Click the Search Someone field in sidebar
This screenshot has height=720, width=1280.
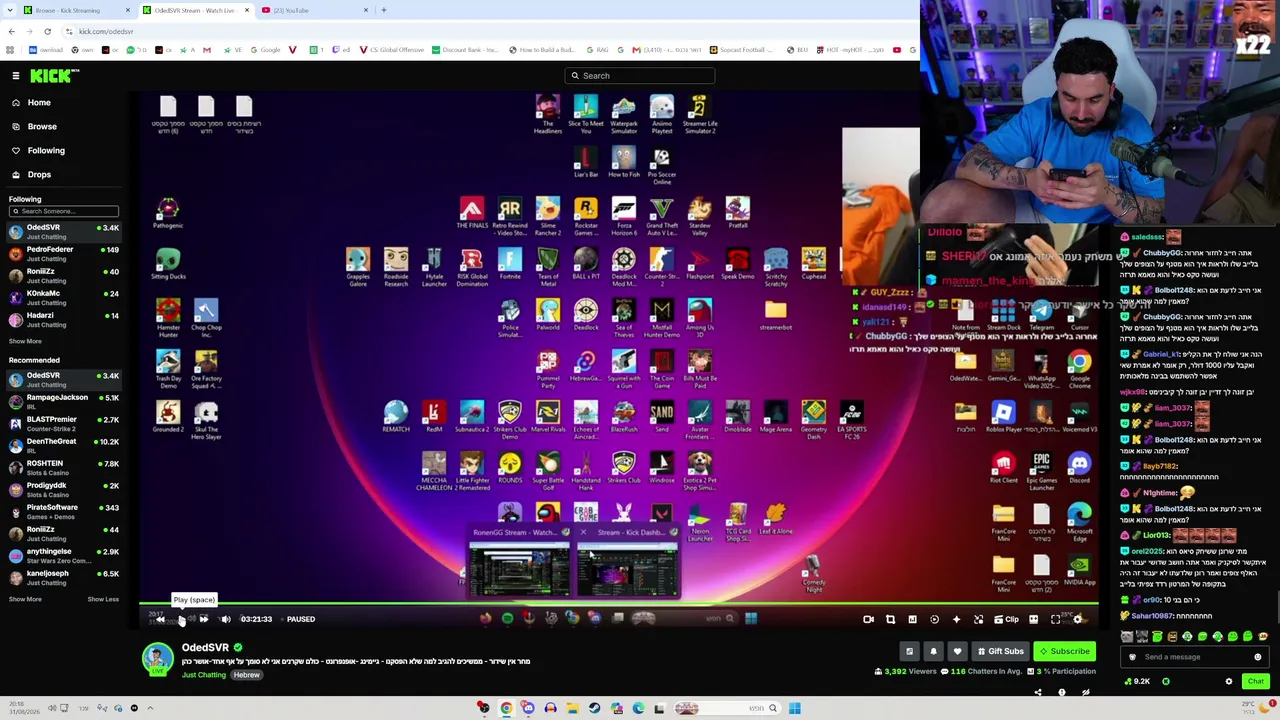(64, 211)
